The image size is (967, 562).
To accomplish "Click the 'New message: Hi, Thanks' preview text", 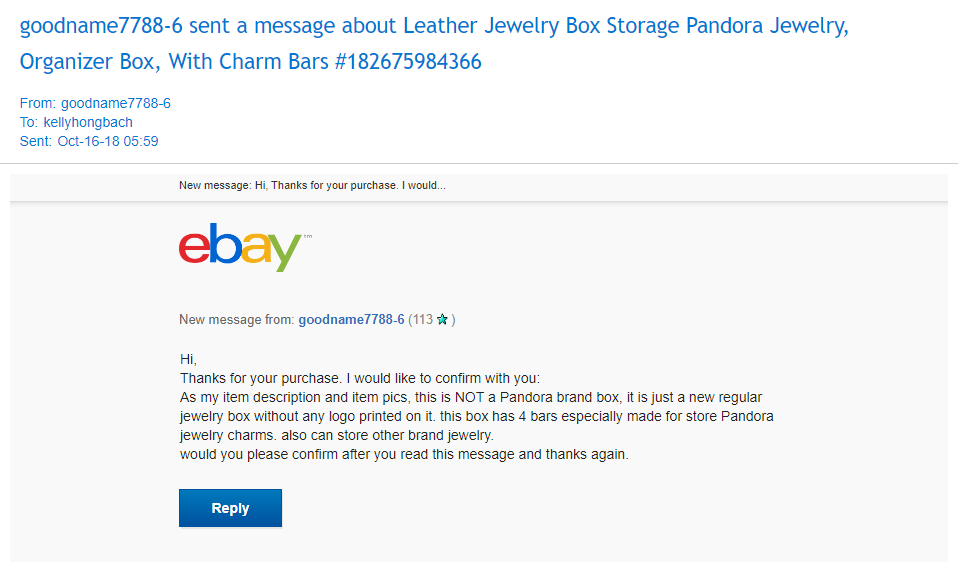I will pyautogui.click(x=312, y=186).
